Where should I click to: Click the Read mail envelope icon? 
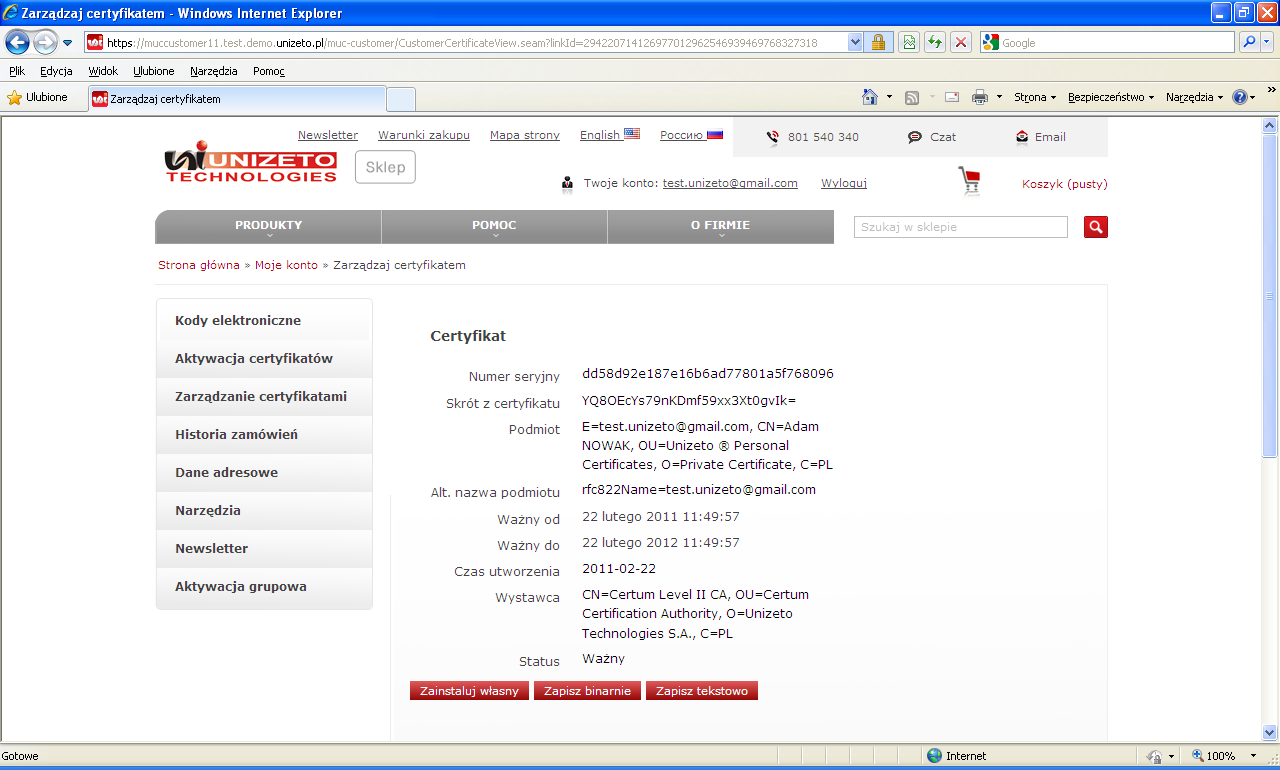pos(952,97)
